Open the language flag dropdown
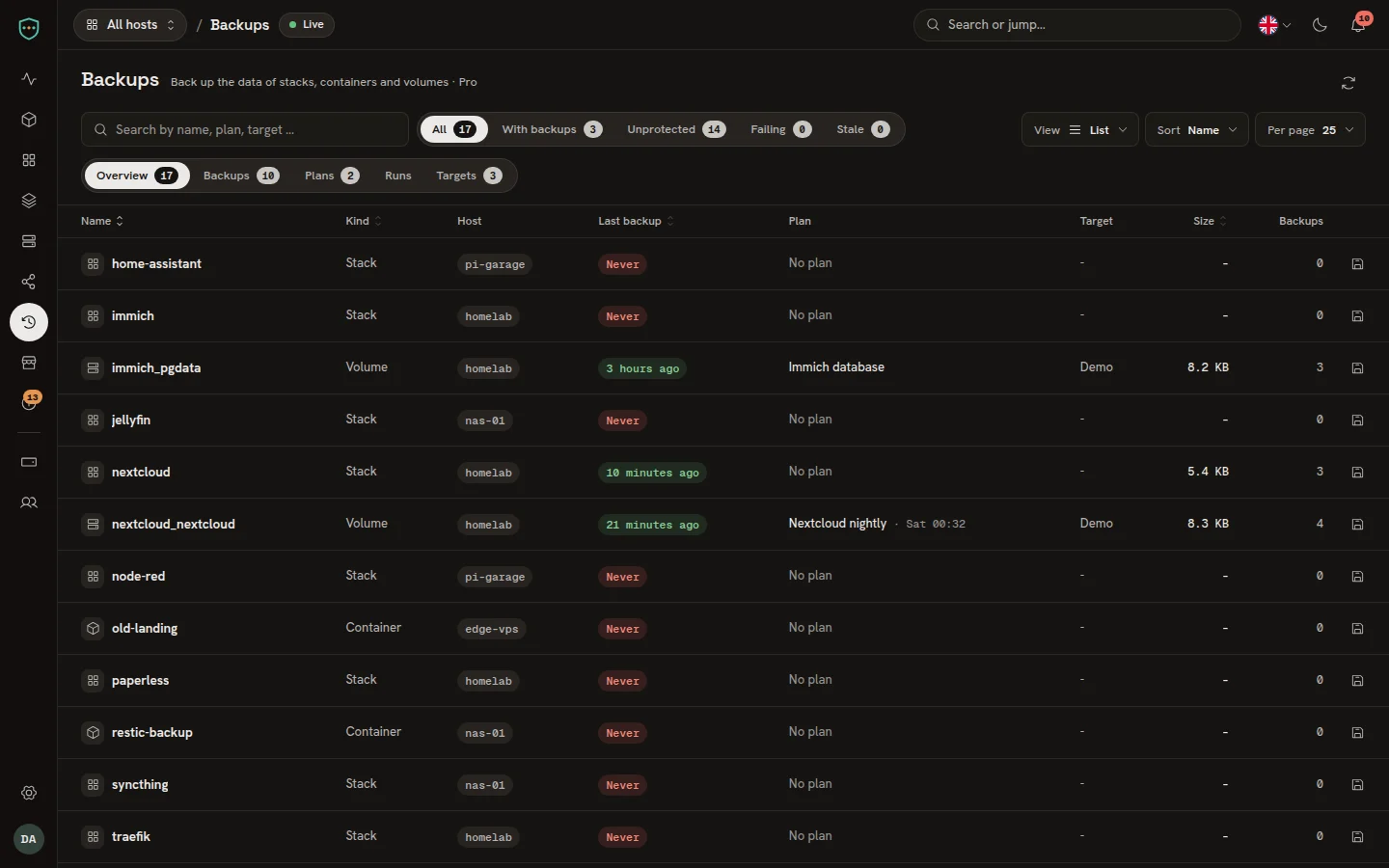The height and width of the screenshot is (868, 1389). pyautogui.click(x=1274, y=25)
